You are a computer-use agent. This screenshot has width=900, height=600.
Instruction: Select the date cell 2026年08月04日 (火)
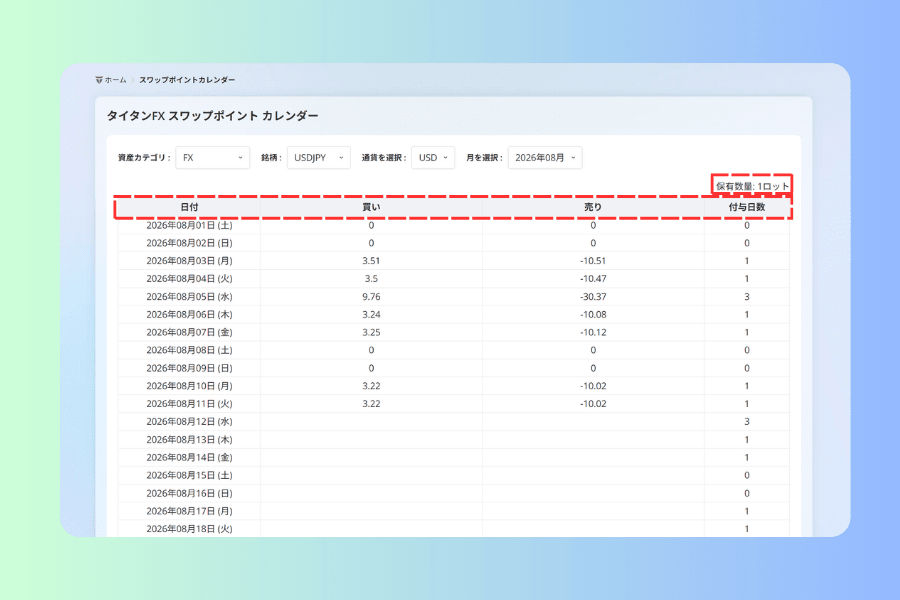[x=189, y=278]
